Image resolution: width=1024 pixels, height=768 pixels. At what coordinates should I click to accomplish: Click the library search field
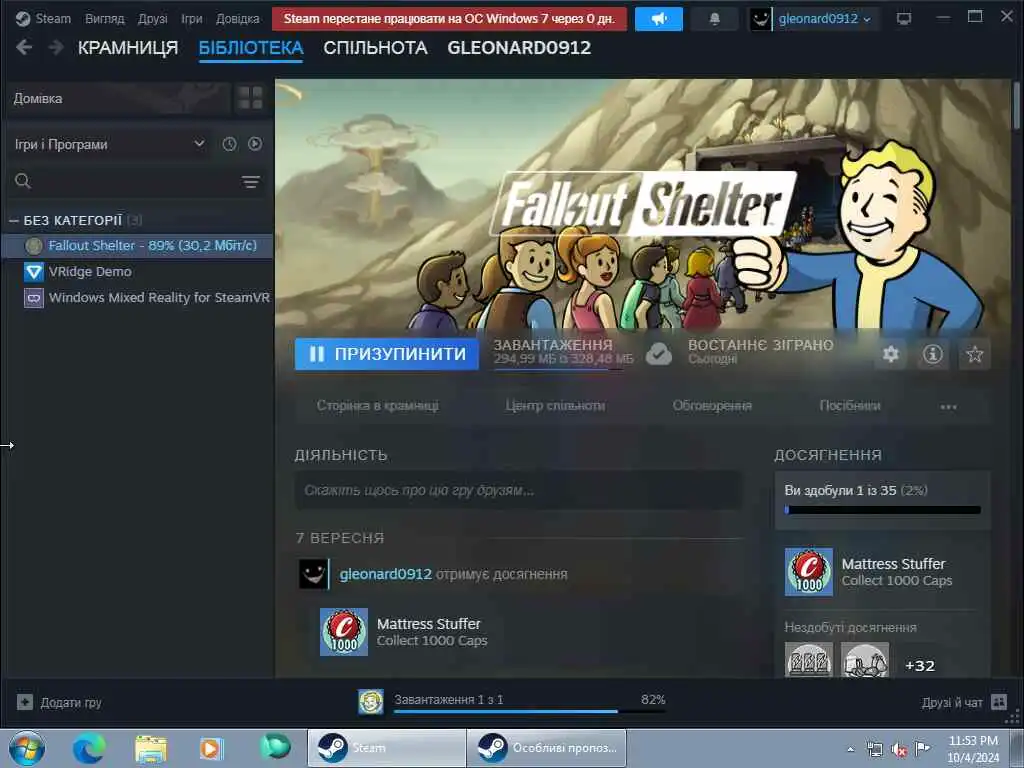click(135, 182)
